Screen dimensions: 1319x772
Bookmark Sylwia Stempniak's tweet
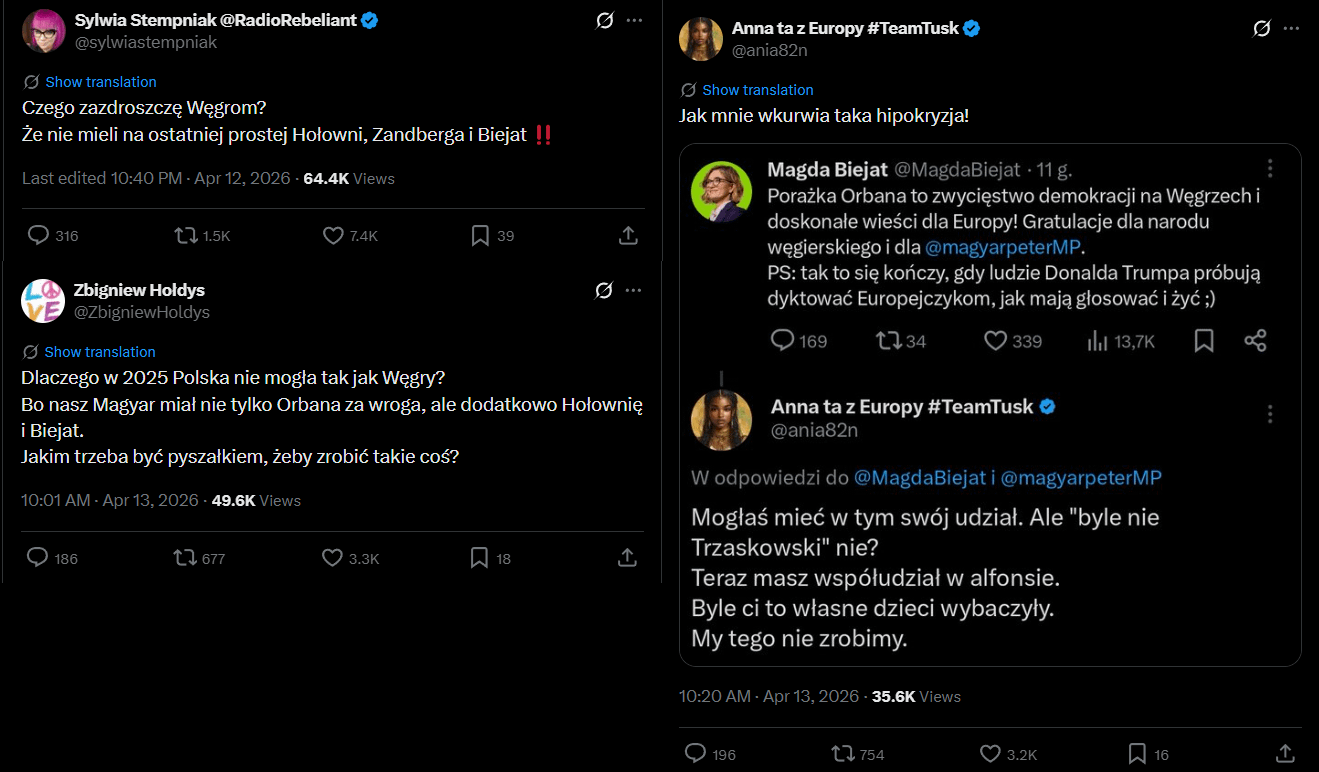coord(480,236)
